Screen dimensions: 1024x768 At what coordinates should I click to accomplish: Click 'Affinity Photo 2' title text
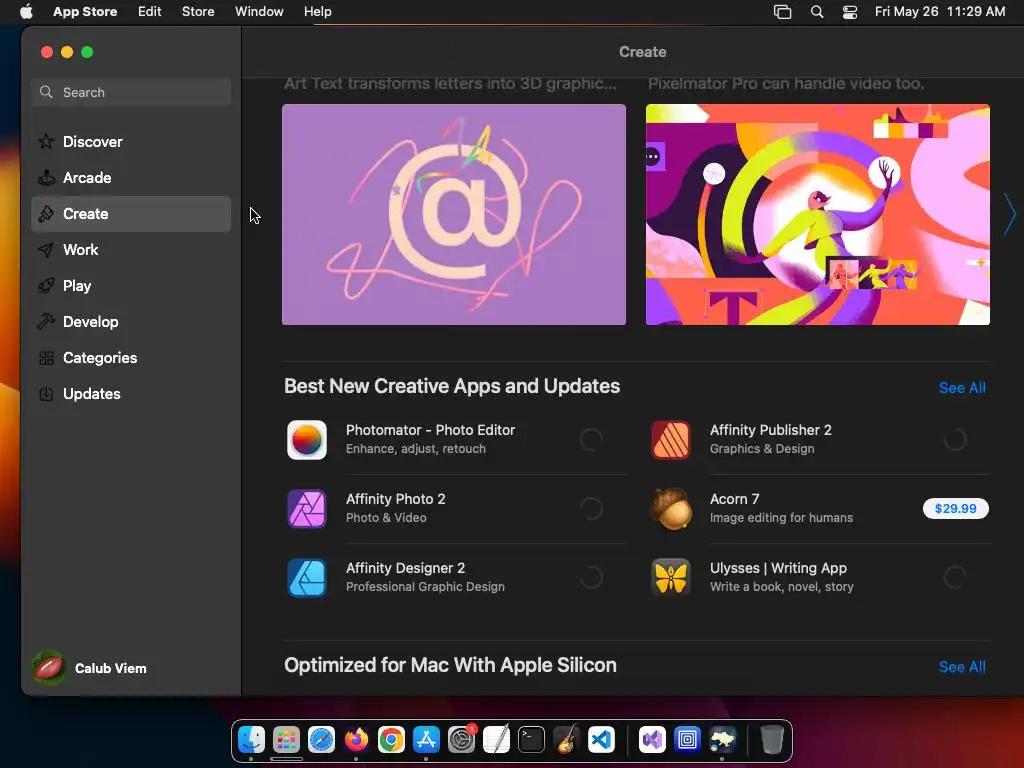coord(396,499)
